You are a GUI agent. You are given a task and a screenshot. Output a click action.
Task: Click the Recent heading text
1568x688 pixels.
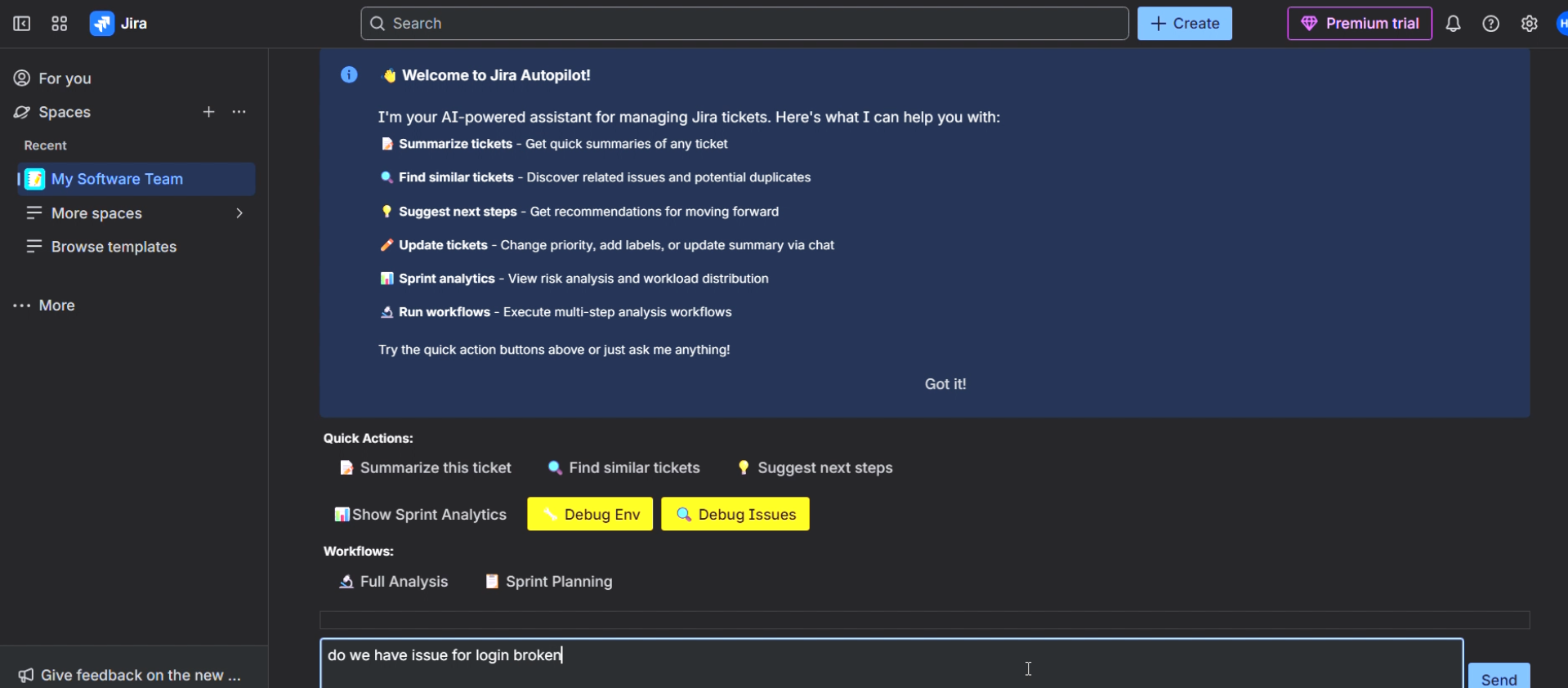coord(46,145)
